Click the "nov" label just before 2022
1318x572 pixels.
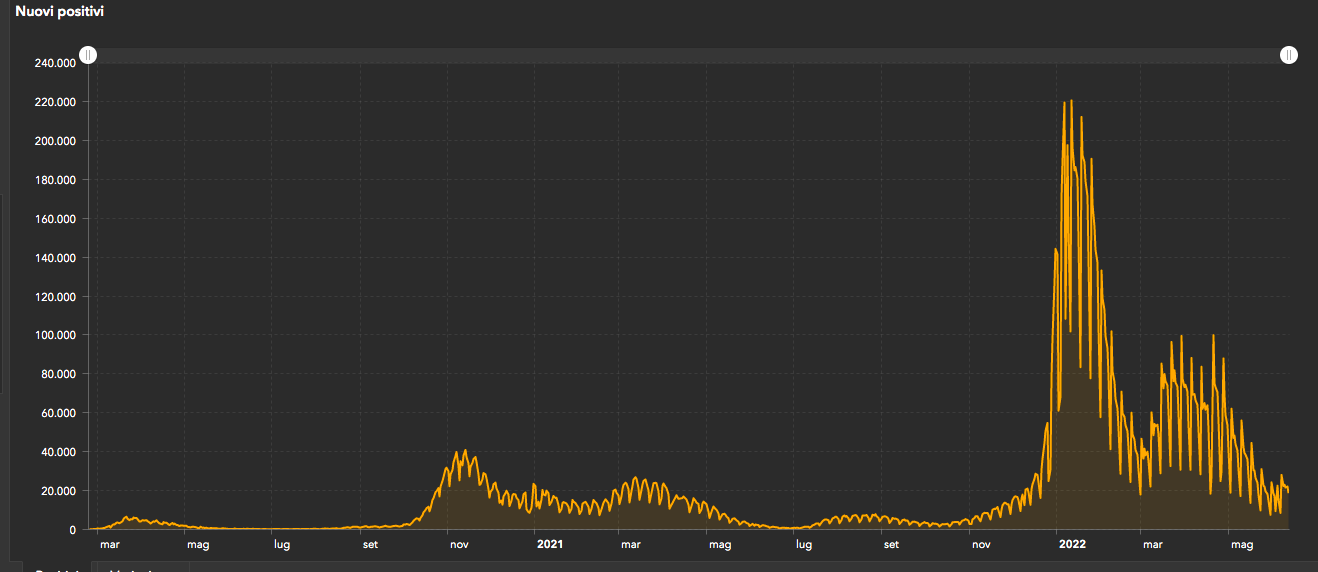(981, 545)
